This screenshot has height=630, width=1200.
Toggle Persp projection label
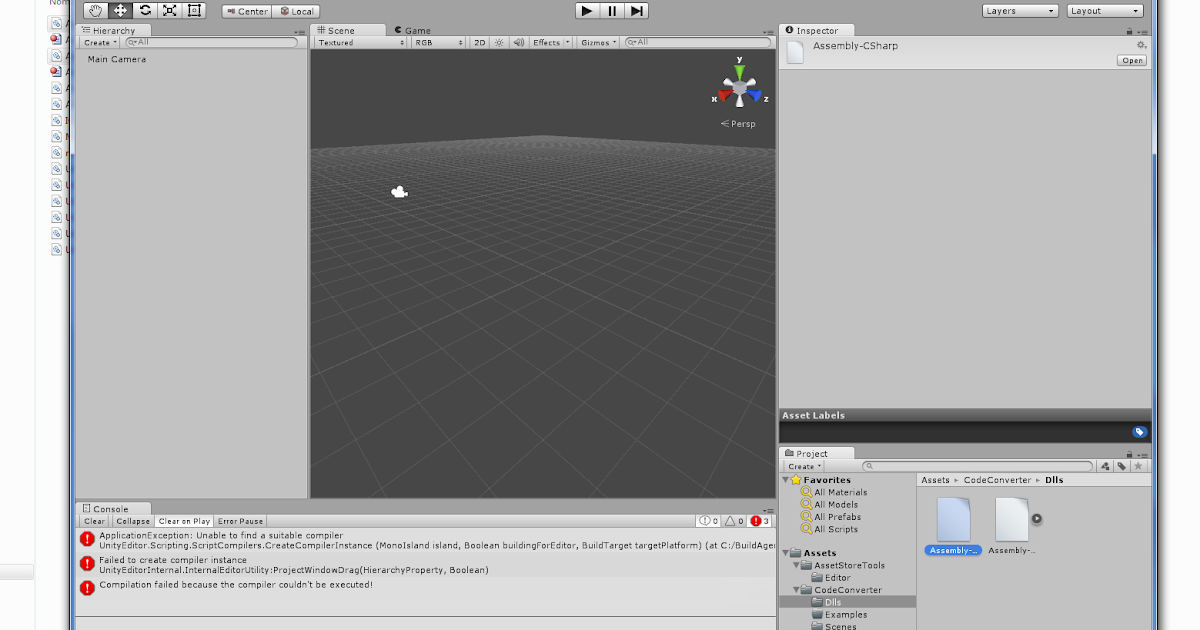pyautogui.click(x=738, y=124)
